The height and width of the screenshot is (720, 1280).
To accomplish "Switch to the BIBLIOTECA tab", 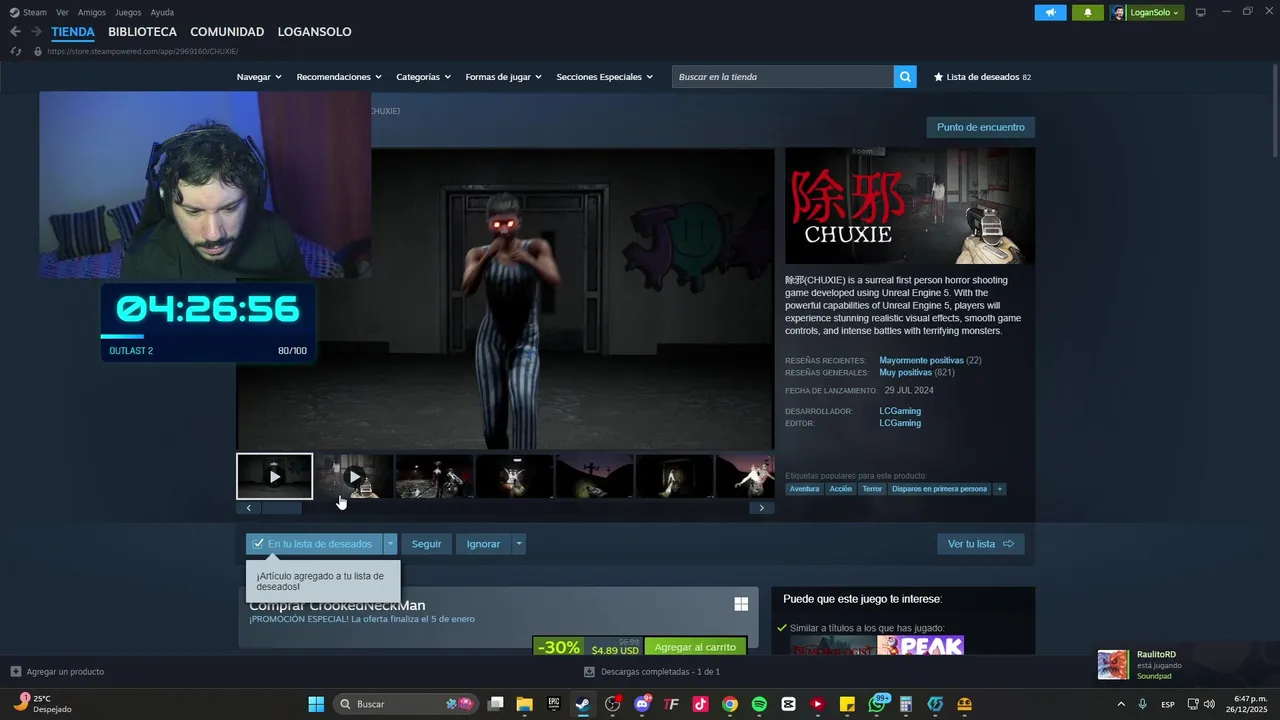I will pos(142,32).
